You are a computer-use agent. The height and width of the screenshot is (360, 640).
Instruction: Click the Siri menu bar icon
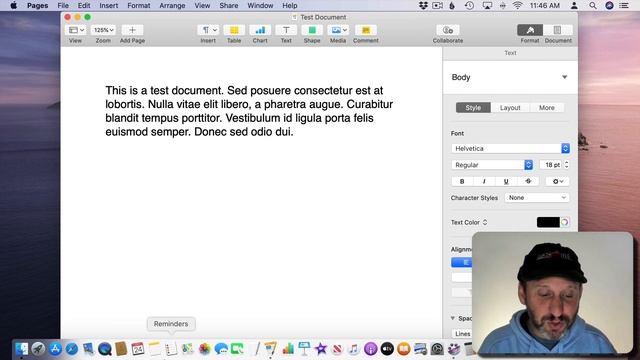coord(609,5)
